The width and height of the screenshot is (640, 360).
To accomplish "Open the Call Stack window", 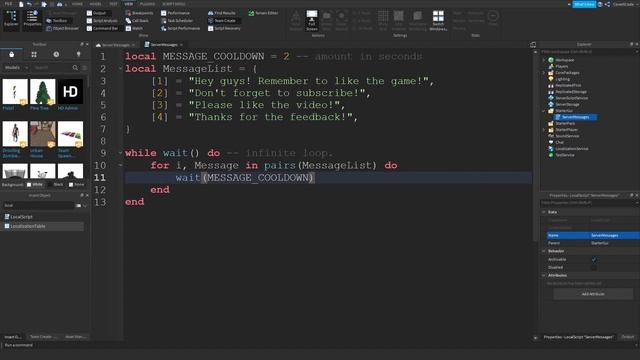I will coord(137,20).
